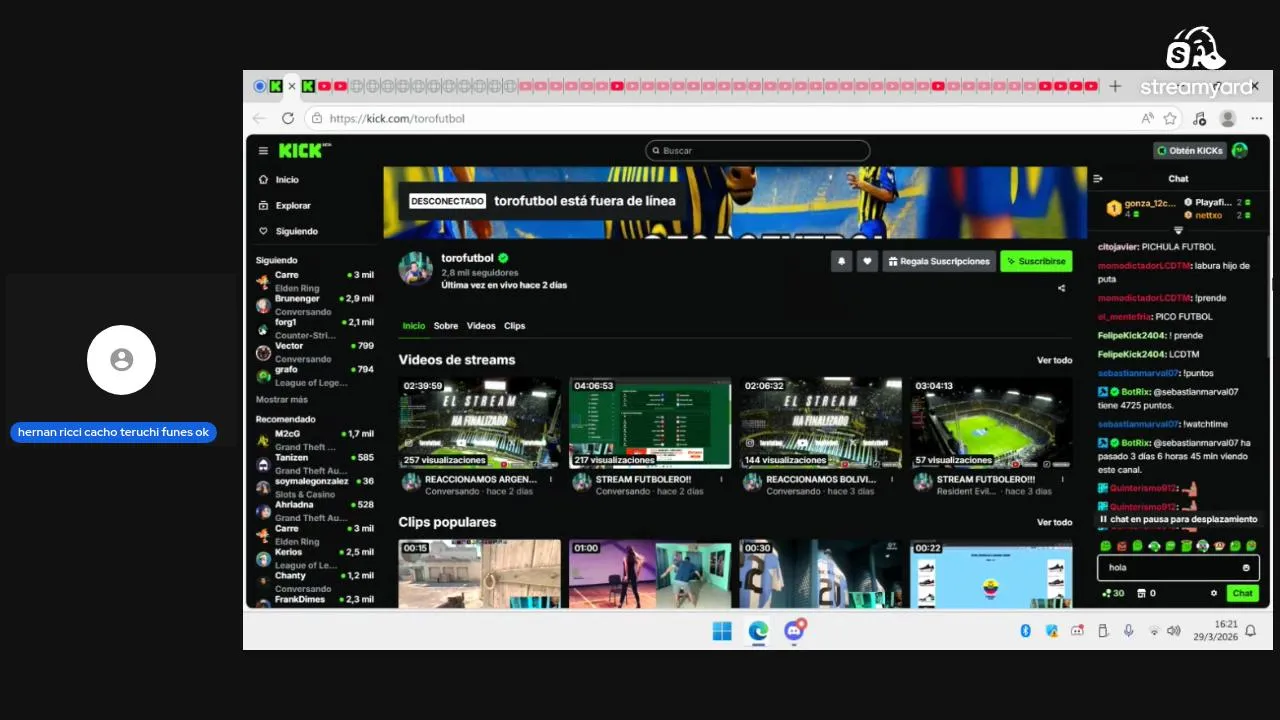Click the share icon below Suscribirse
Image resolution: width=1280 pixels, height=720 pixels.
(1061, 288)
